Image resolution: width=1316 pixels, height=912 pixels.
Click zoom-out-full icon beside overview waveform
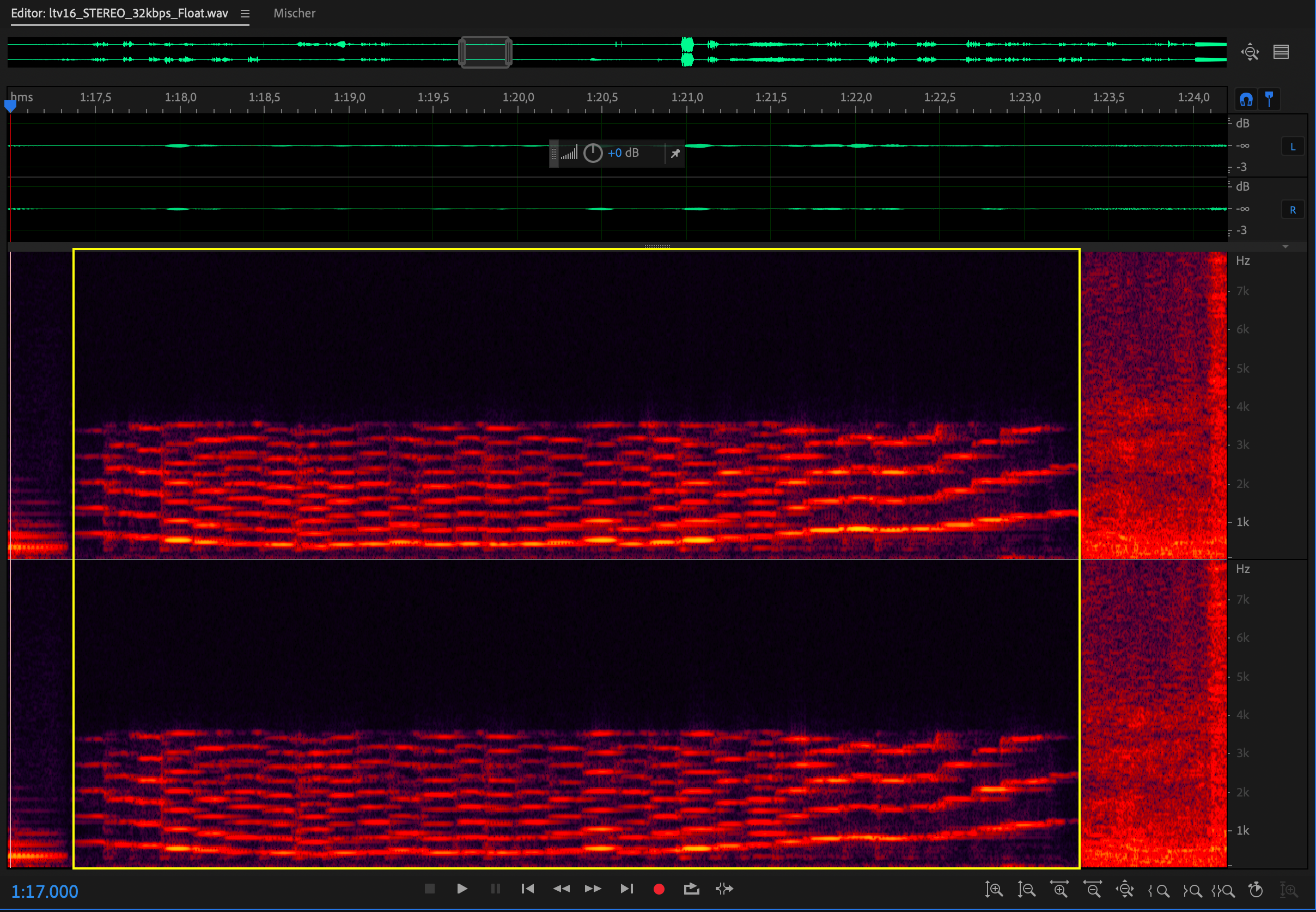click(1250, 52)
